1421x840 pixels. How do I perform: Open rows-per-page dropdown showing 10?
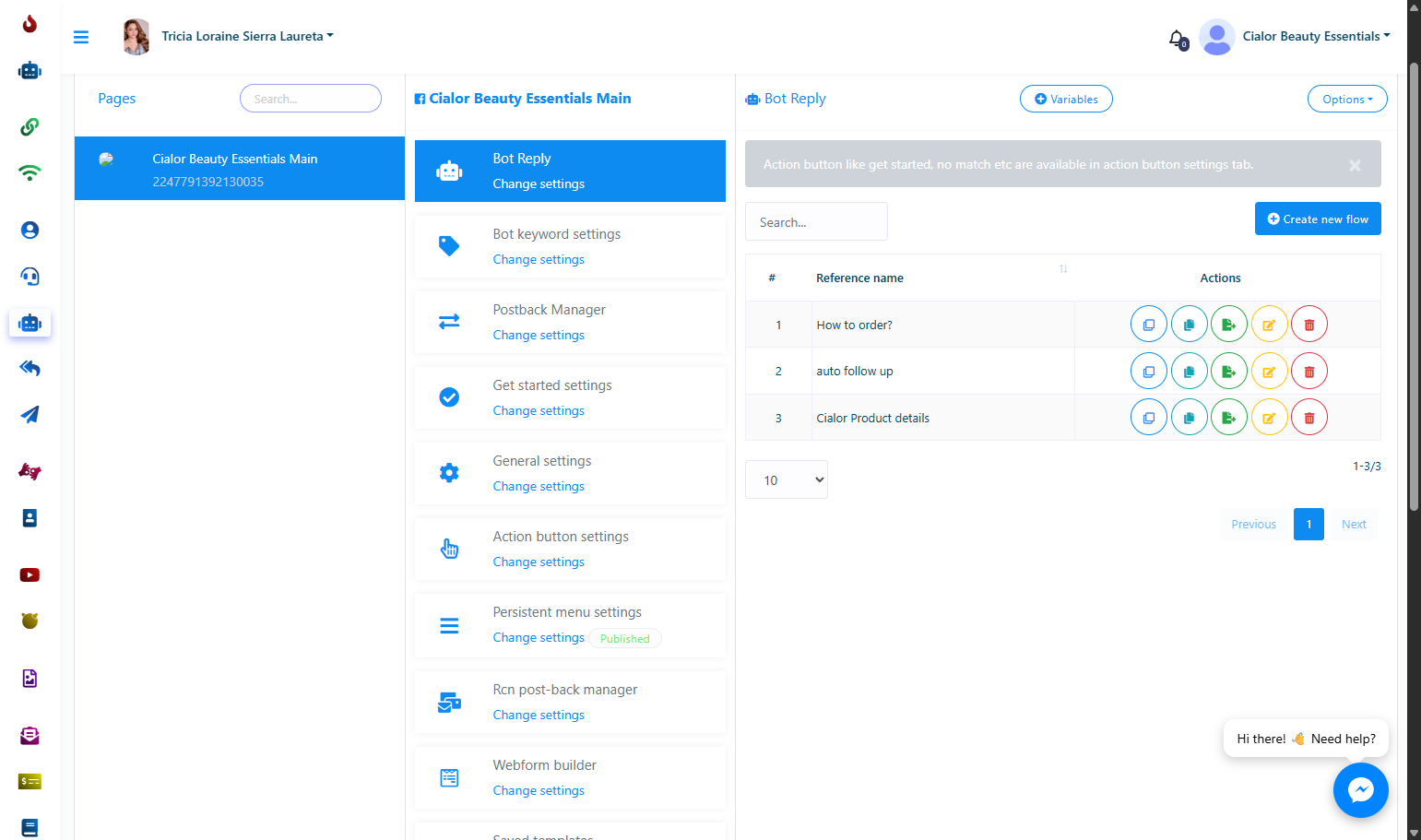click(x=787, y=479)
